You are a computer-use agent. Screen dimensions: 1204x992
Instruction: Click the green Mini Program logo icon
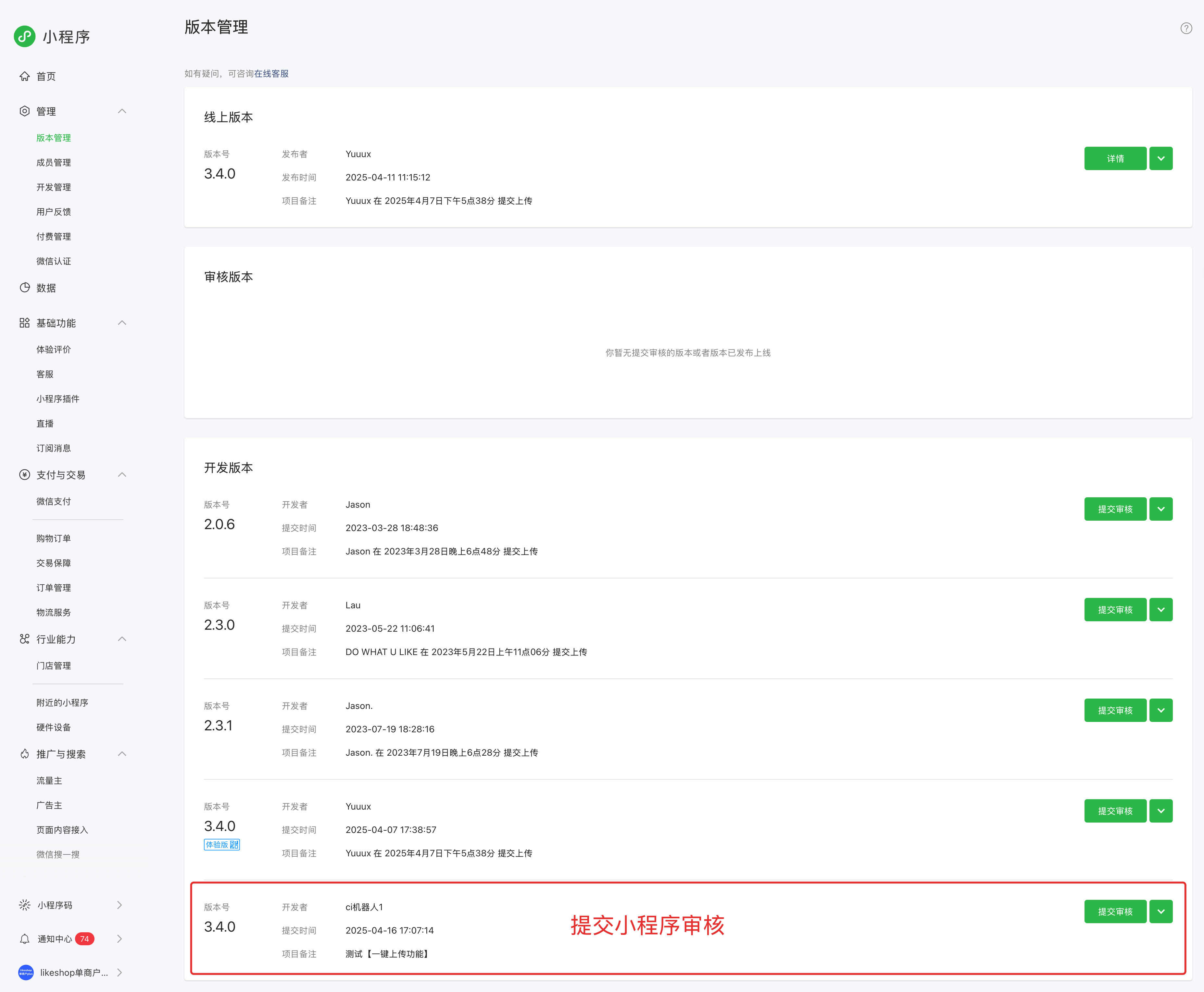[x=25, y=37]
